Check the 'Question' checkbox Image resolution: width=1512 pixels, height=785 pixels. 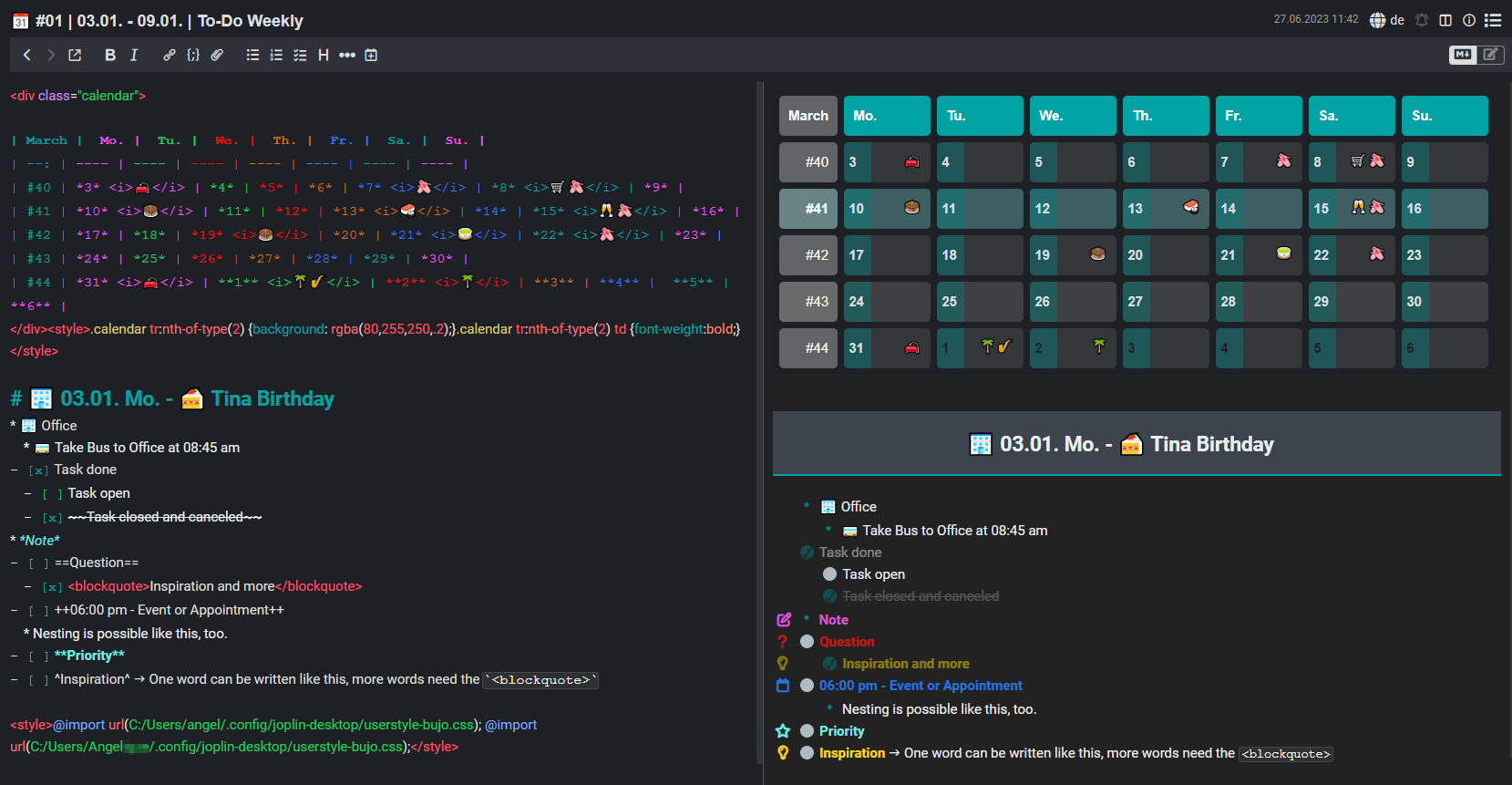807,642
